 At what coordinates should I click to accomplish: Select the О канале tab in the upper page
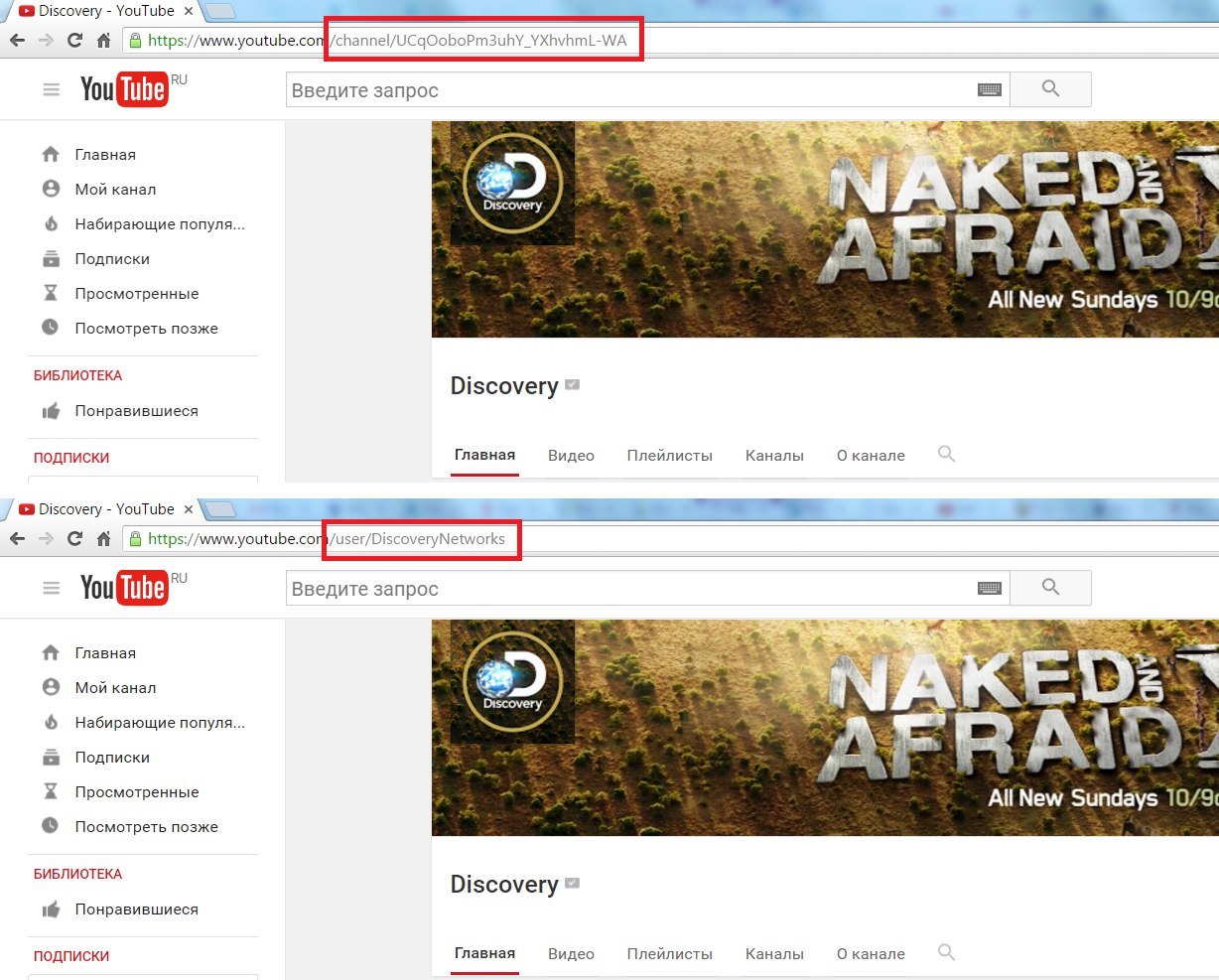871,455
